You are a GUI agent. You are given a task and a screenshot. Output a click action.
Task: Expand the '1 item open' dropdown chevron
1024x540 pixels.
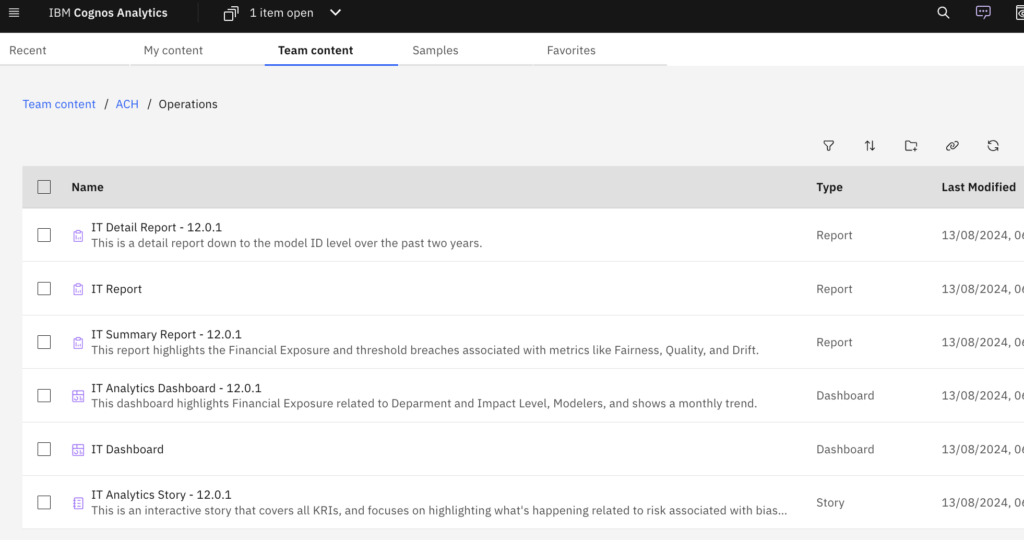click(335, 13)
